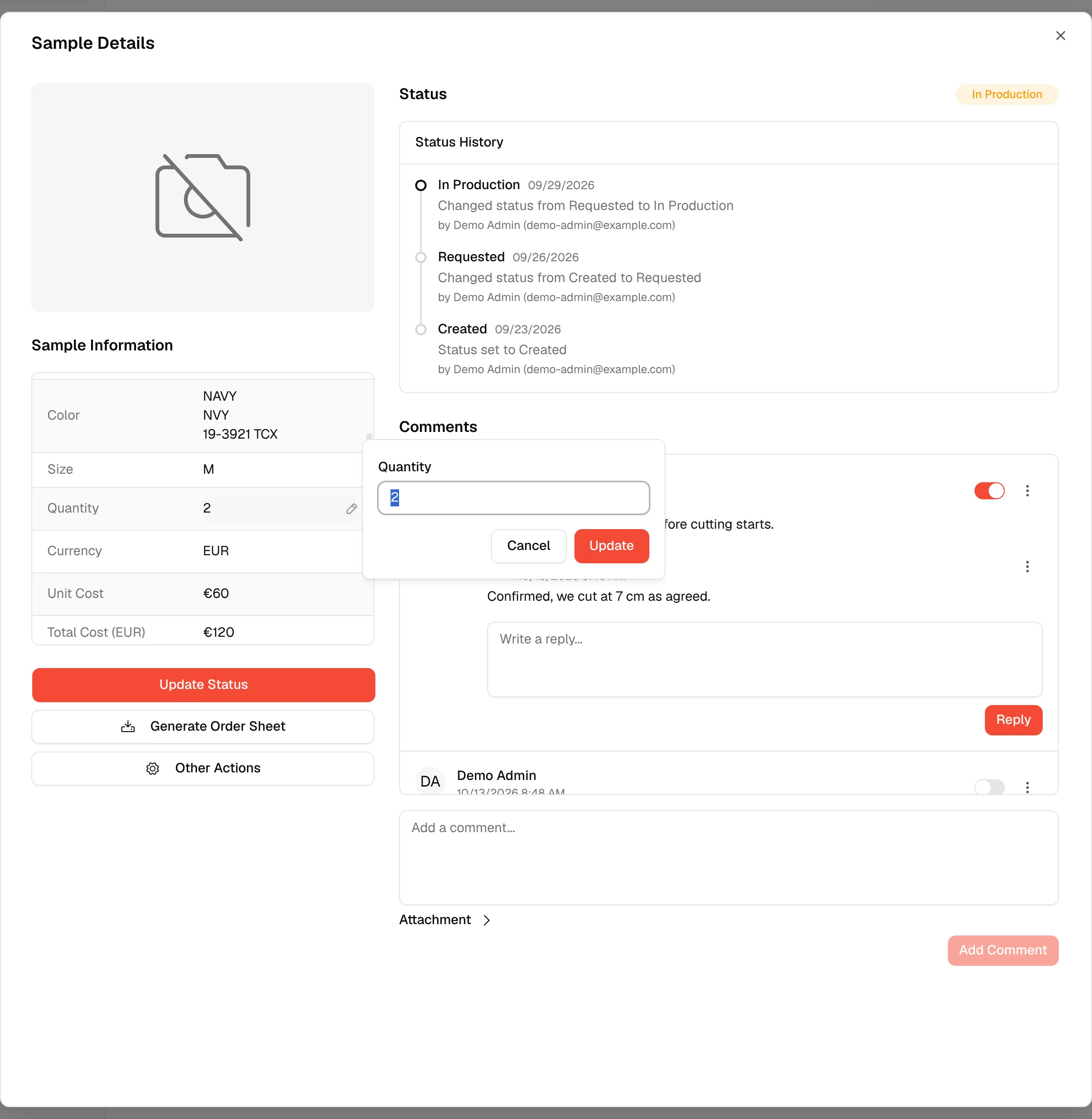Click the 'Status History' heading
This screenshot has width=1092, height=1119.
pos(459,142)
